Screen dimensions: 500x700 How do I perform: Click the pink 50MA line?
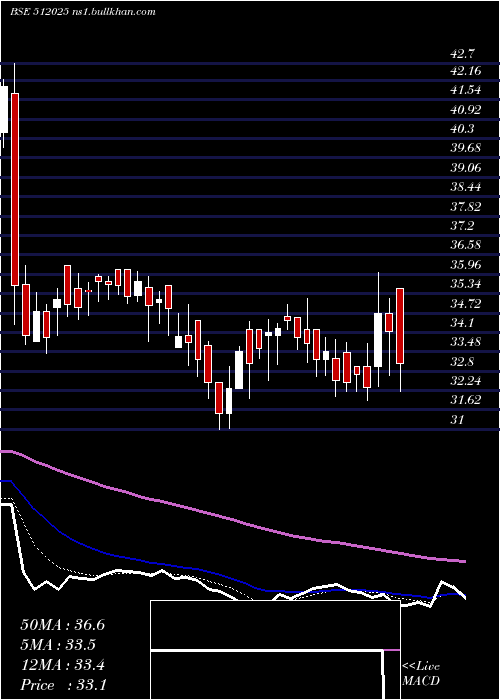coord(232,518)
